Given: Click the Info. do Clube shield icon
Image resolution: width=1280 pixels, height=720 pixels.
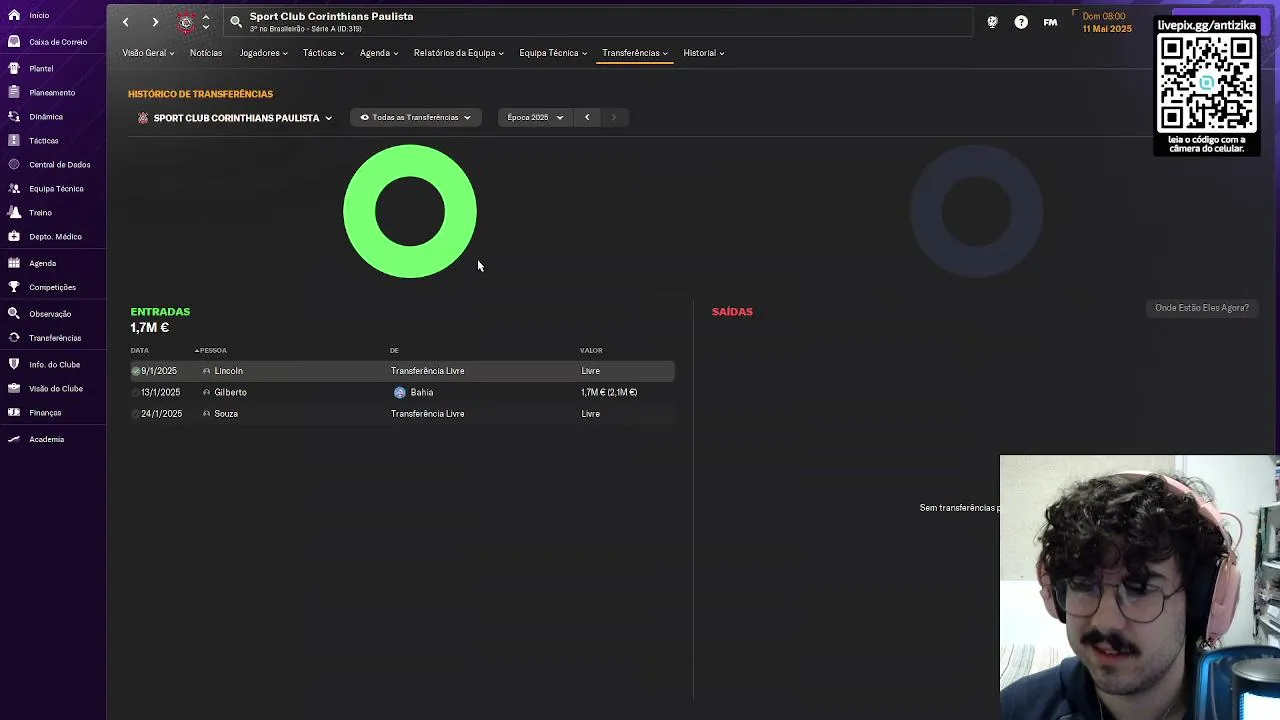Looking at the screenshot, I should click(14, 365).
